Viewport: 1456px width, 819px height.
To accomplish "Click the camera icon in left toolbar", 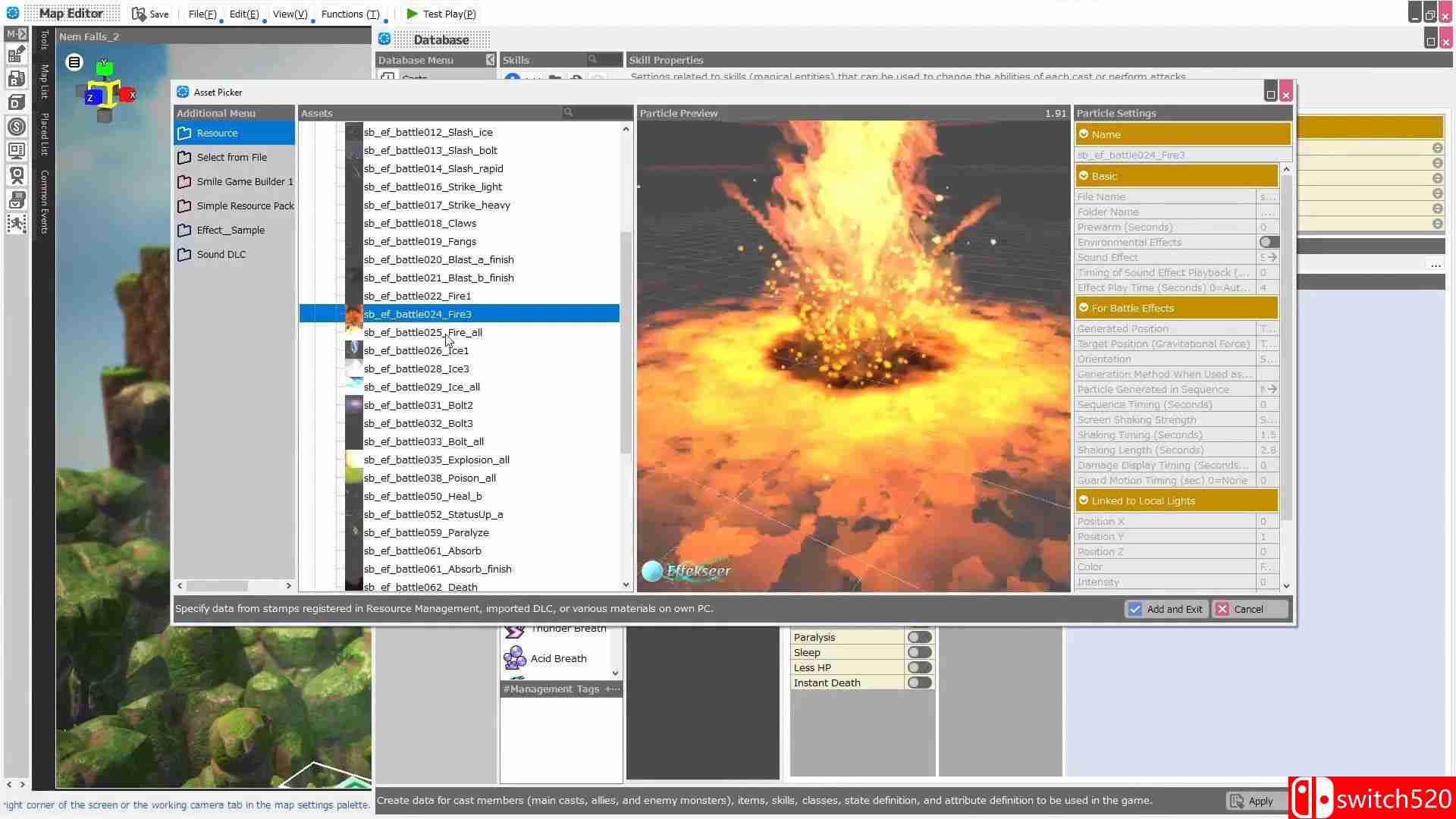I will tap(16, 174).
